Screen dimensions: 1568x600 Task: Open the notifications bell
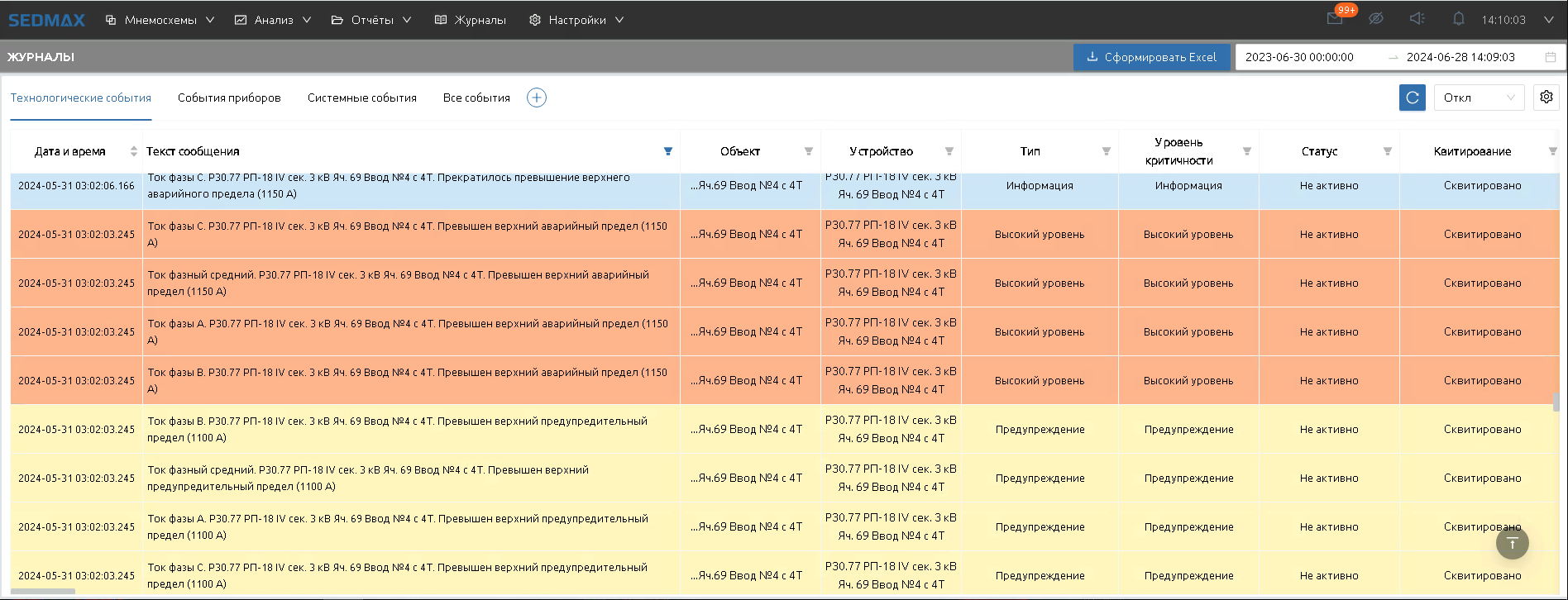coord(1458,19)
